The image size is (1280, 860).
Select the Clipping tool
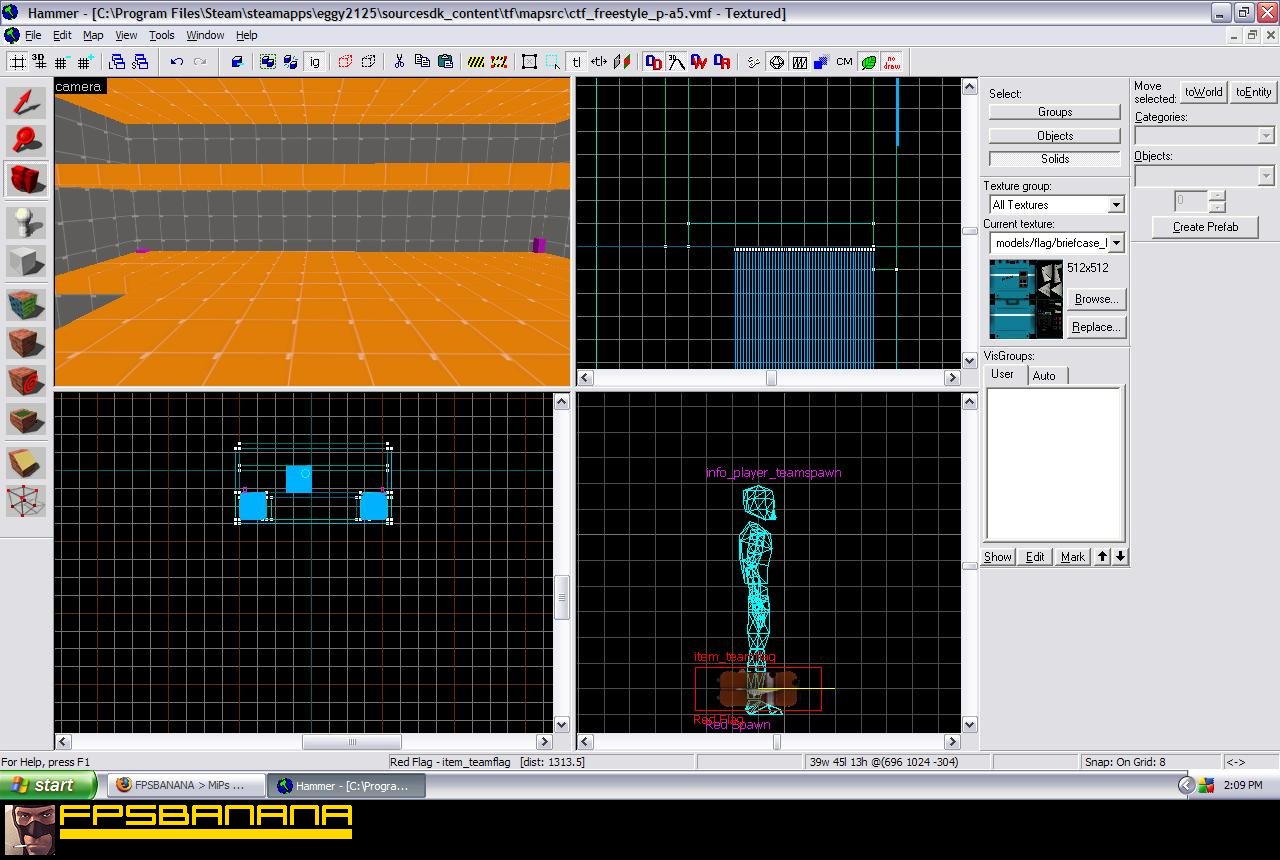coord(26,462)
